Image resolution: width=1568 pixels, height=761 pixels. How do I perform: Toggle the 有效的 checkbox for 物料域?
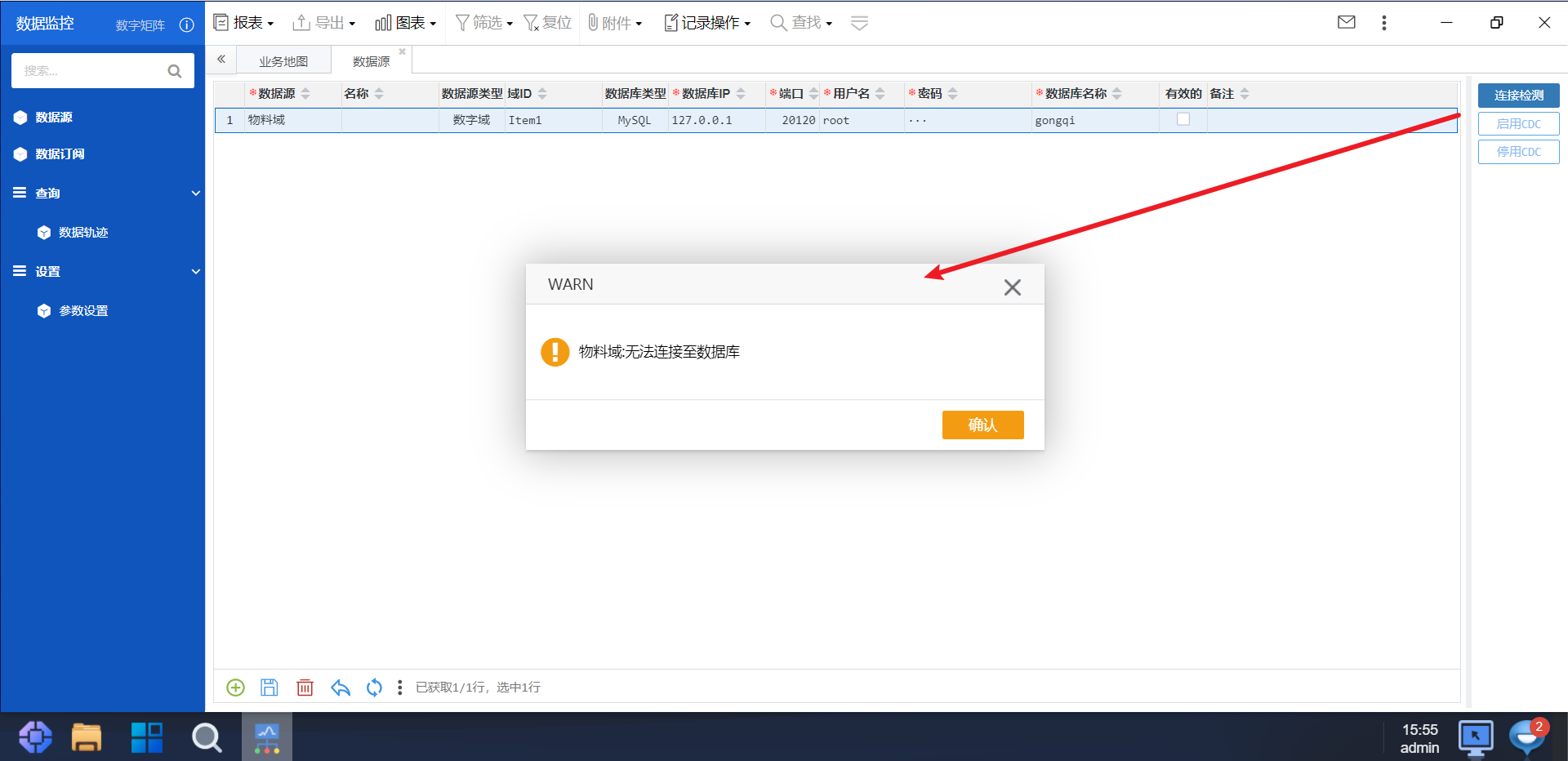[1183, 119]
